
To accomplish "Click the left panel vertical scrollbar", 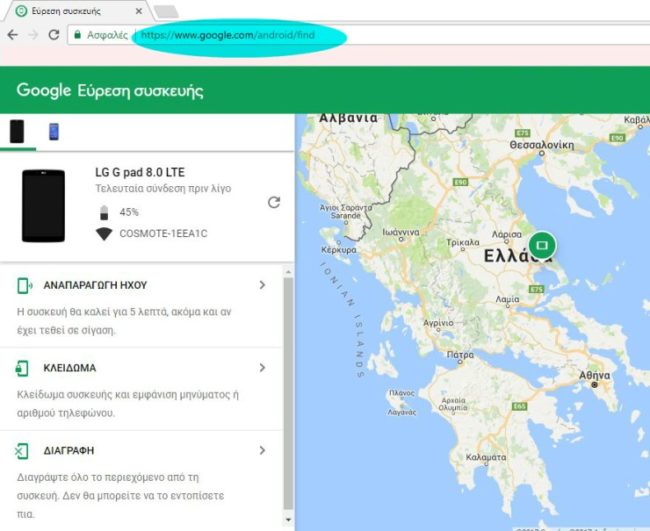I will (290, 400).
